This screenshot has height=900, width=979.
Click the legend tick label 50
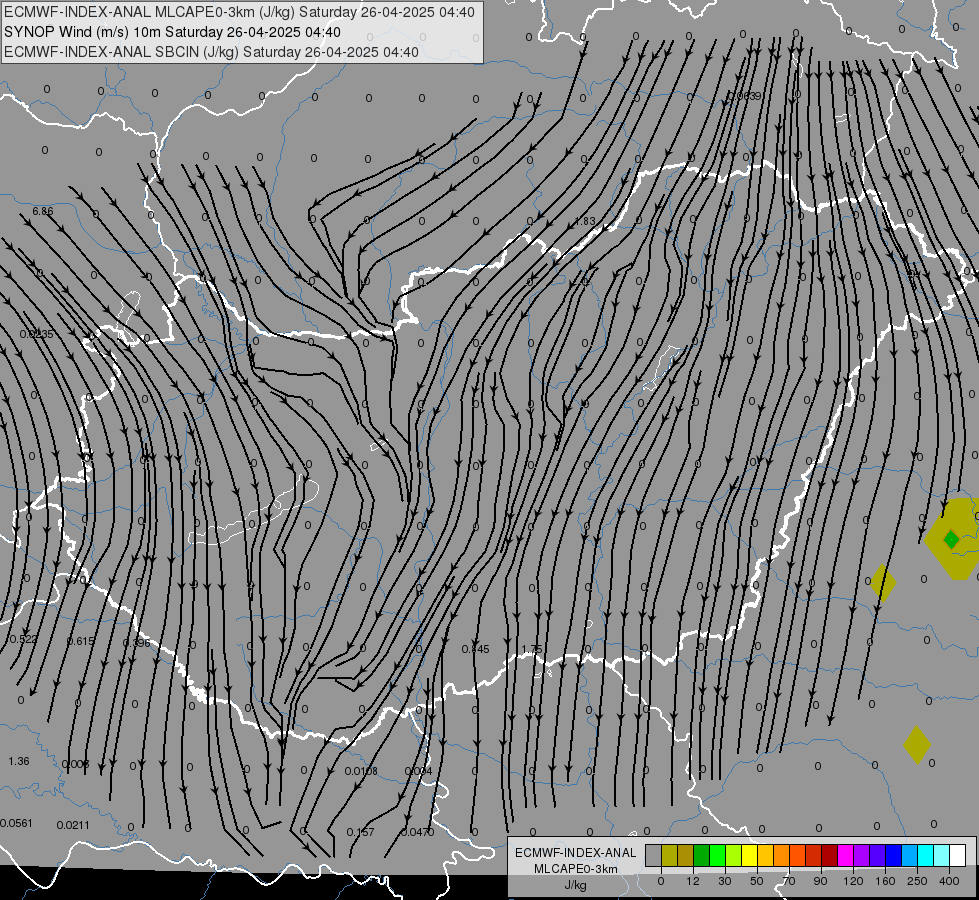coord(757,881)
